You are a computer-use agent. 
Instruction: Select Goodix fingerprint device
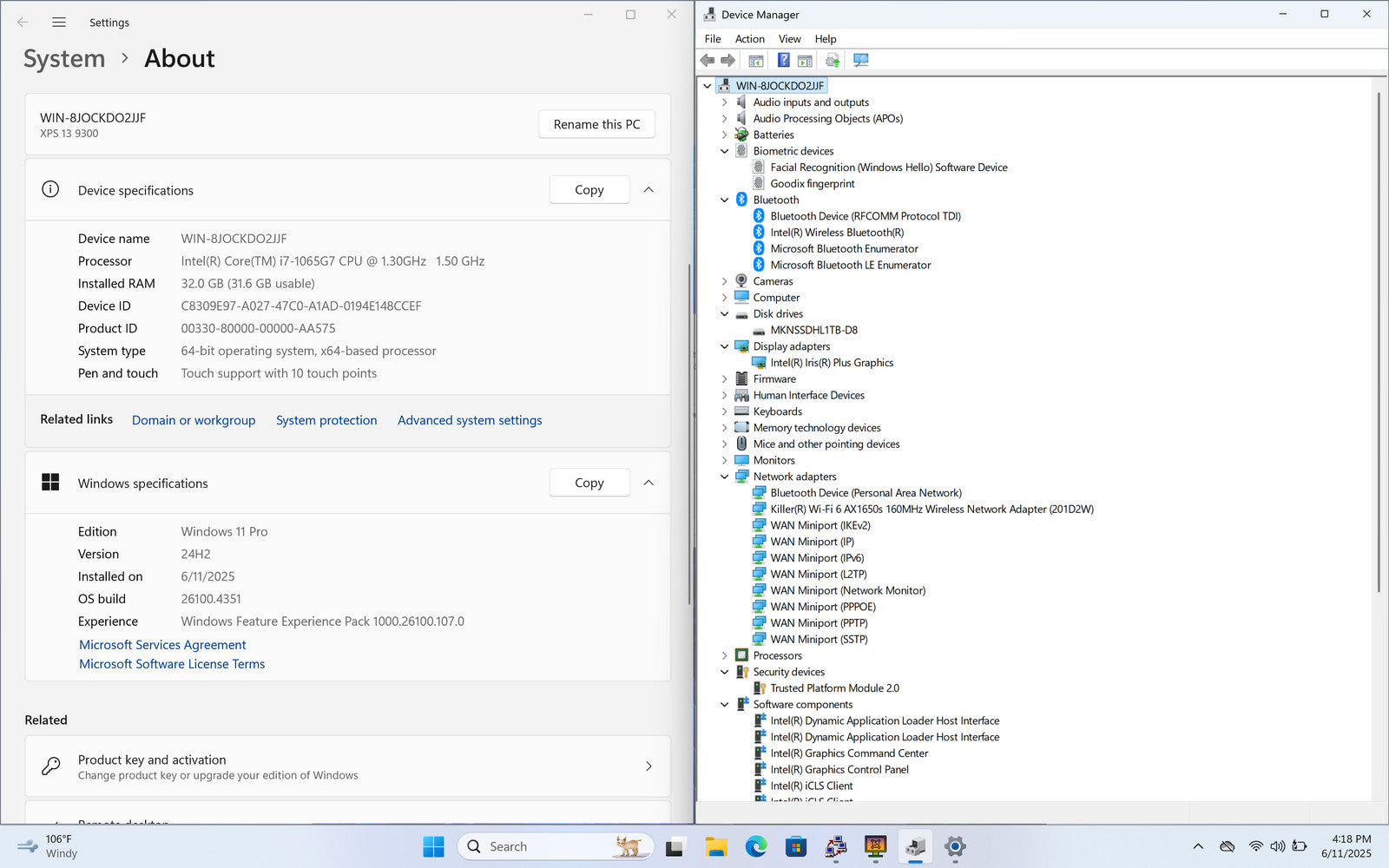[x=812, y=183]
